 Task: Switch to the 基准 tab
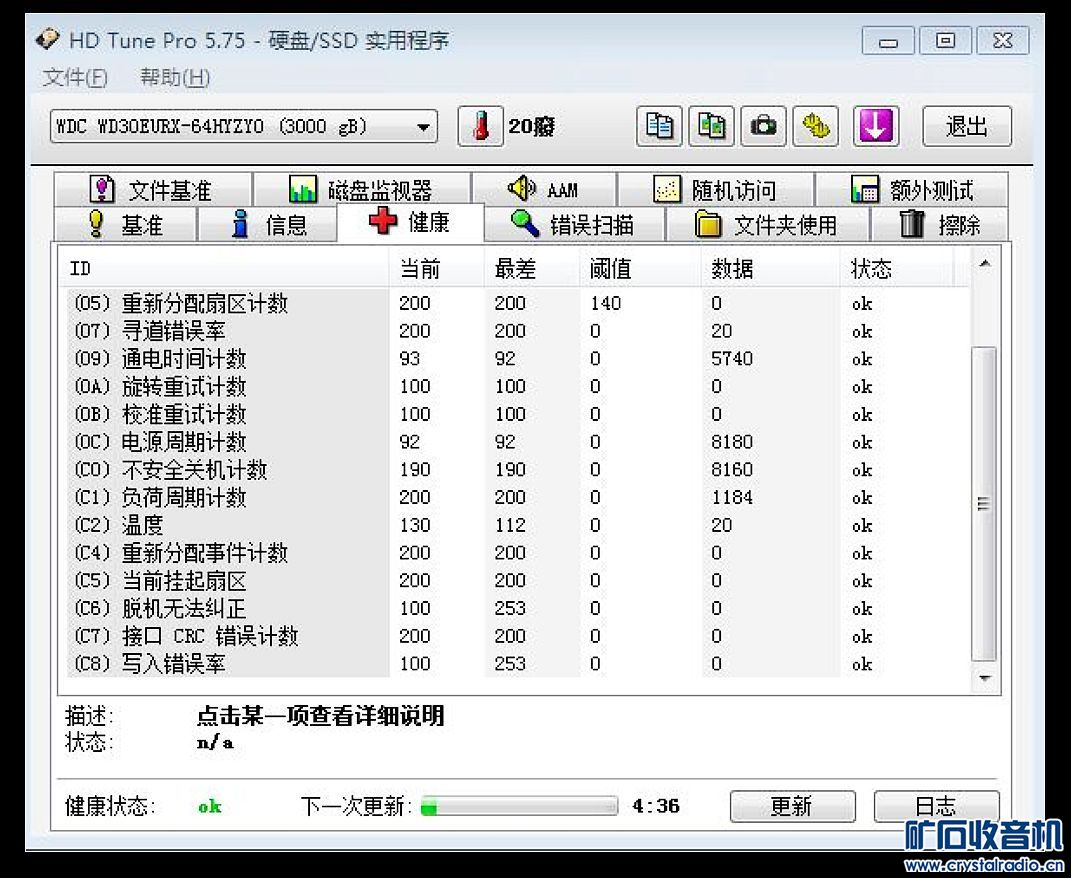[126, 224]
